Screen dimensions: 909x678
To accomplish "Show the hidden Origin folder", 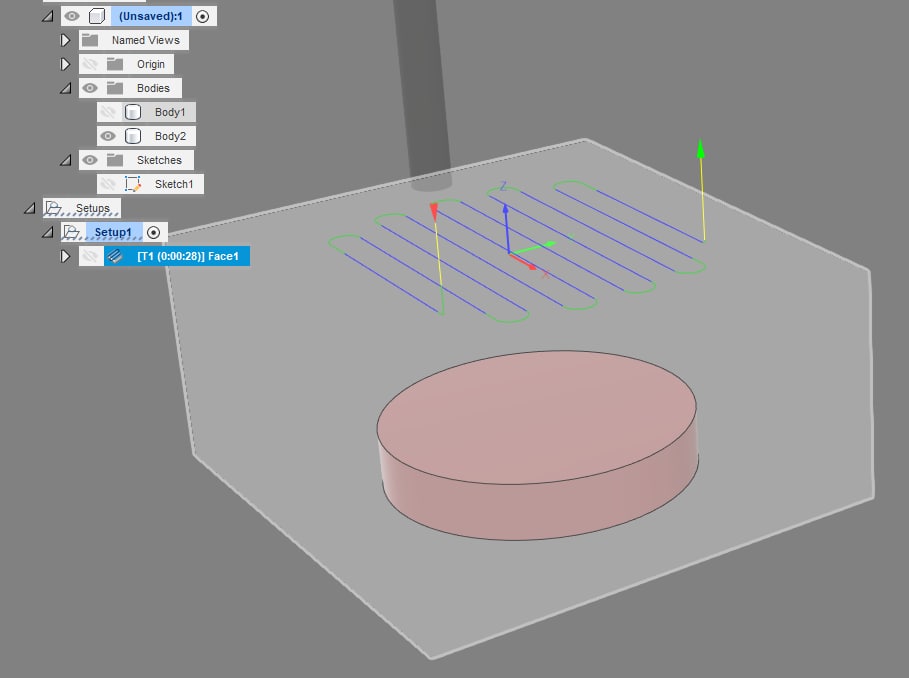I will tap(90, 64).
